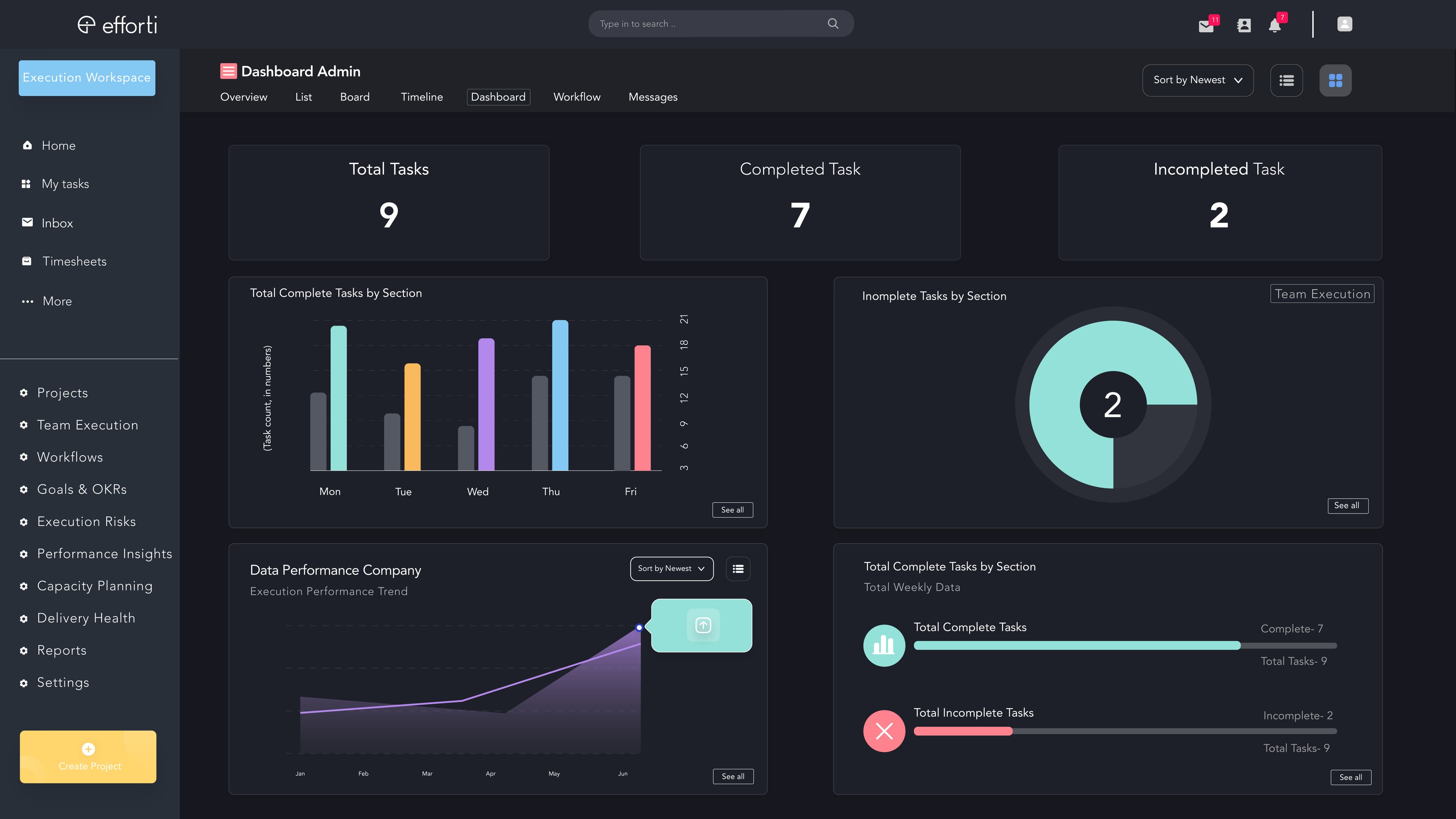Viewport: 1456px width, 819px height.
Task: Click the Total Complete Tasks progress bar
Action: (x=1125, y=645)
